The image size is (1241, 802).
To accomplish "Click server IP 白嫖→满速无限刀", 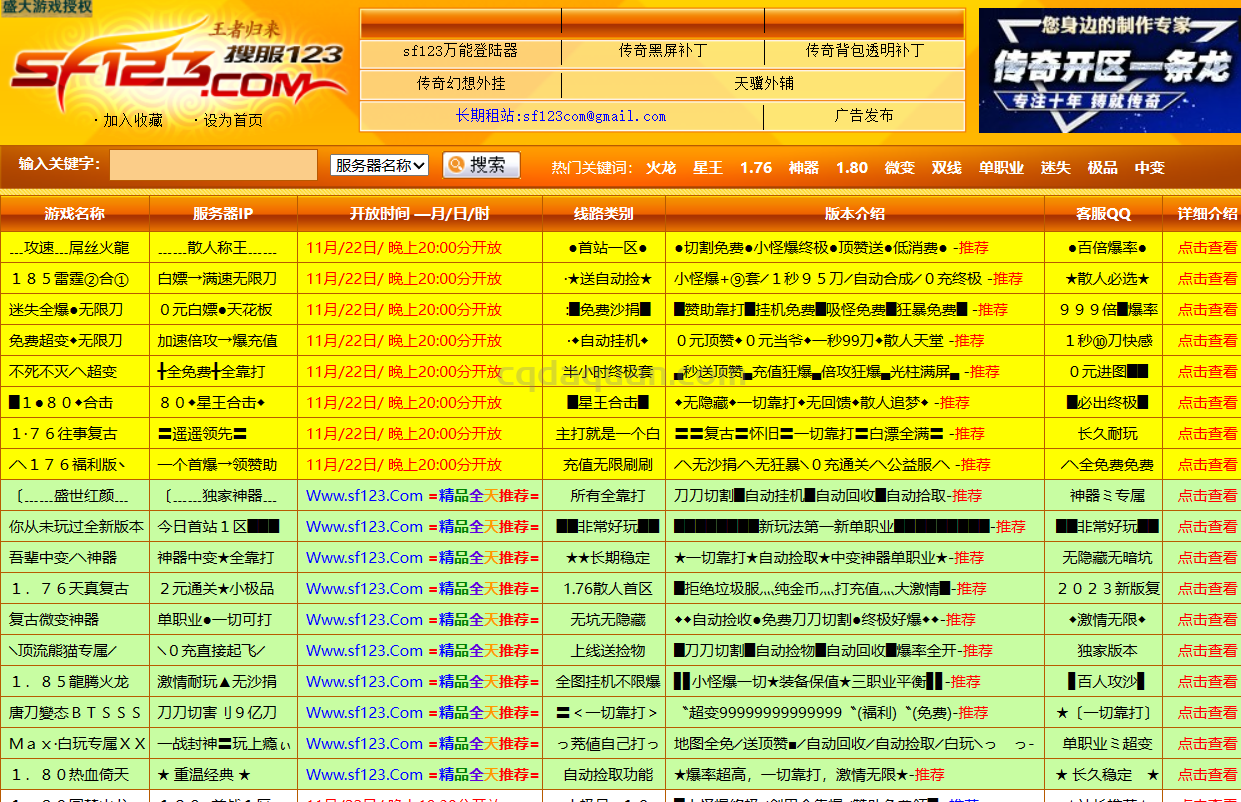I will click(217, 279).
